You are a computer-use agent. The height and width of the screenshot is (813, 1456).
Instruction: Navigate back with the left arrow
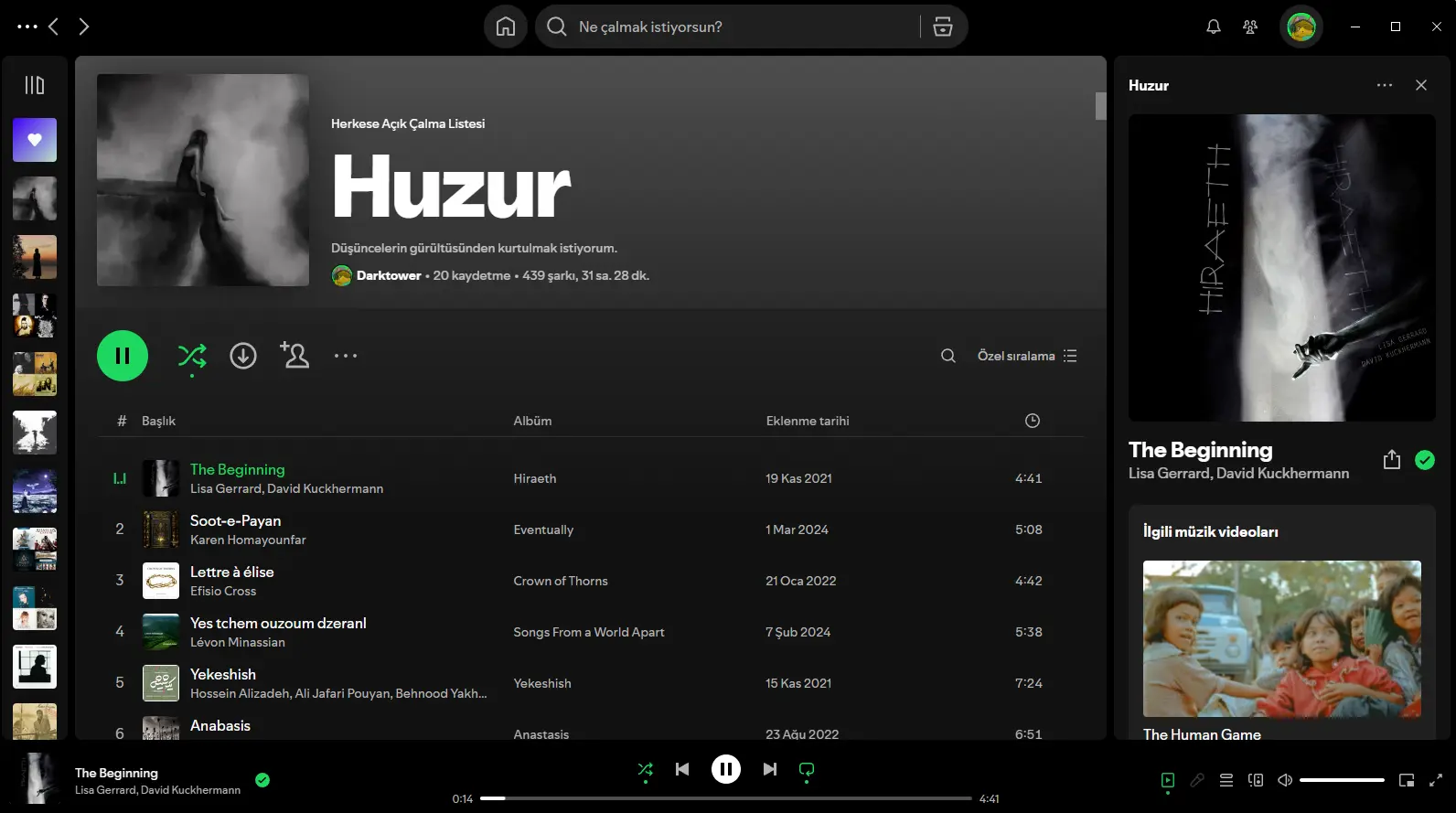[x=54, y=27]
